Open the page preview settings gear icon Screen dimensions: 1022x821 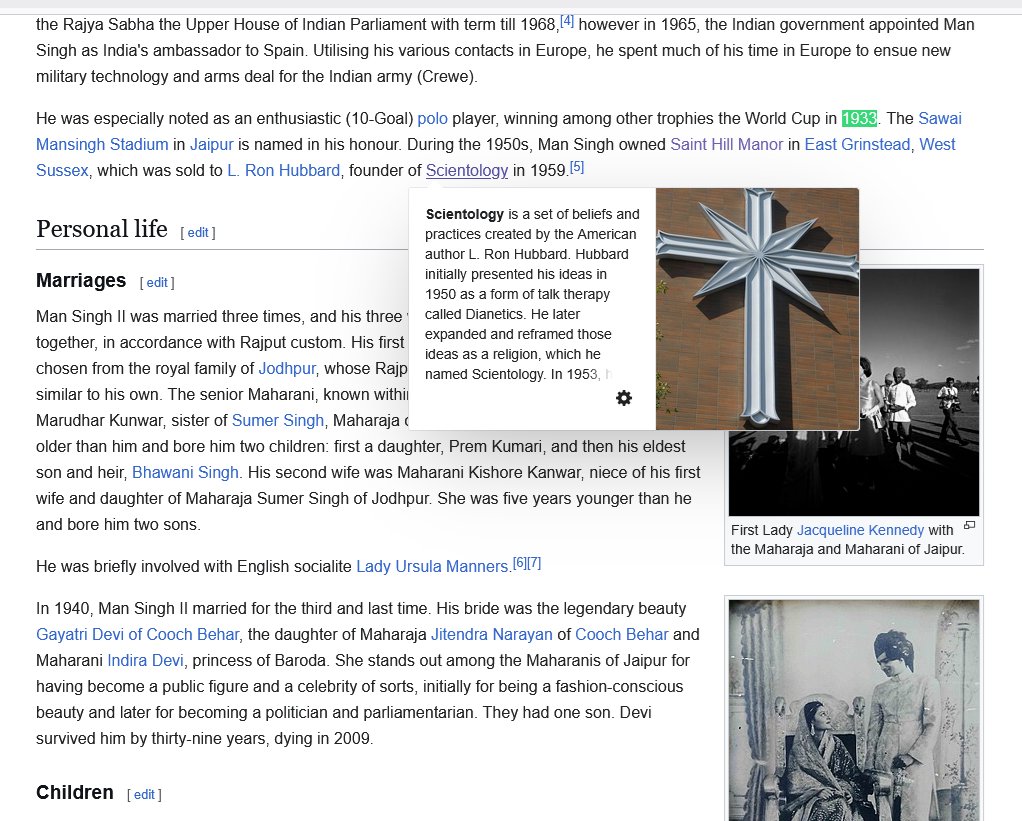624,398
